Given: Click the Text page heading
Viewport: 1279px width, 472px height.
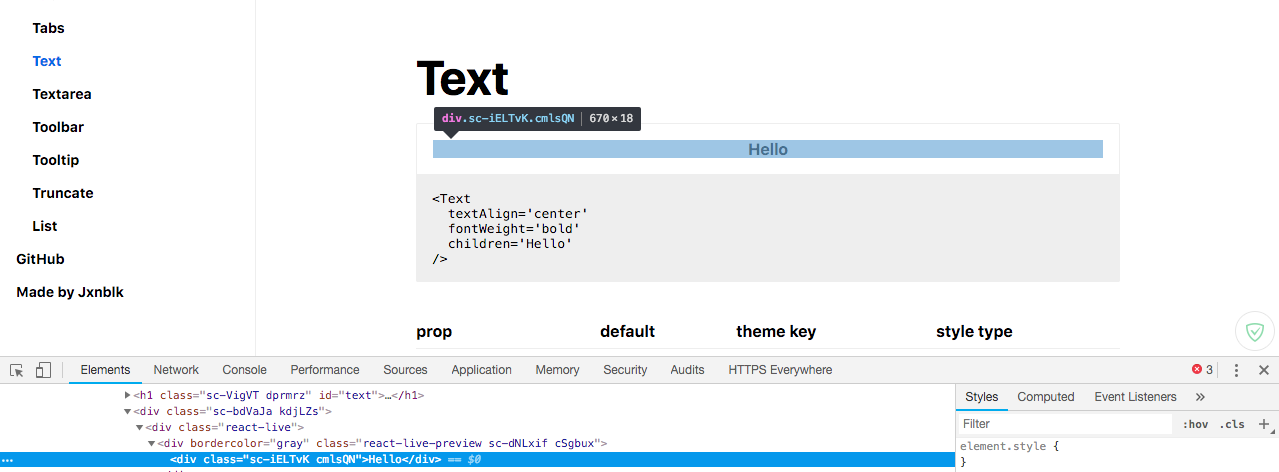Looking at the screenshot, I should click(462, 79).
